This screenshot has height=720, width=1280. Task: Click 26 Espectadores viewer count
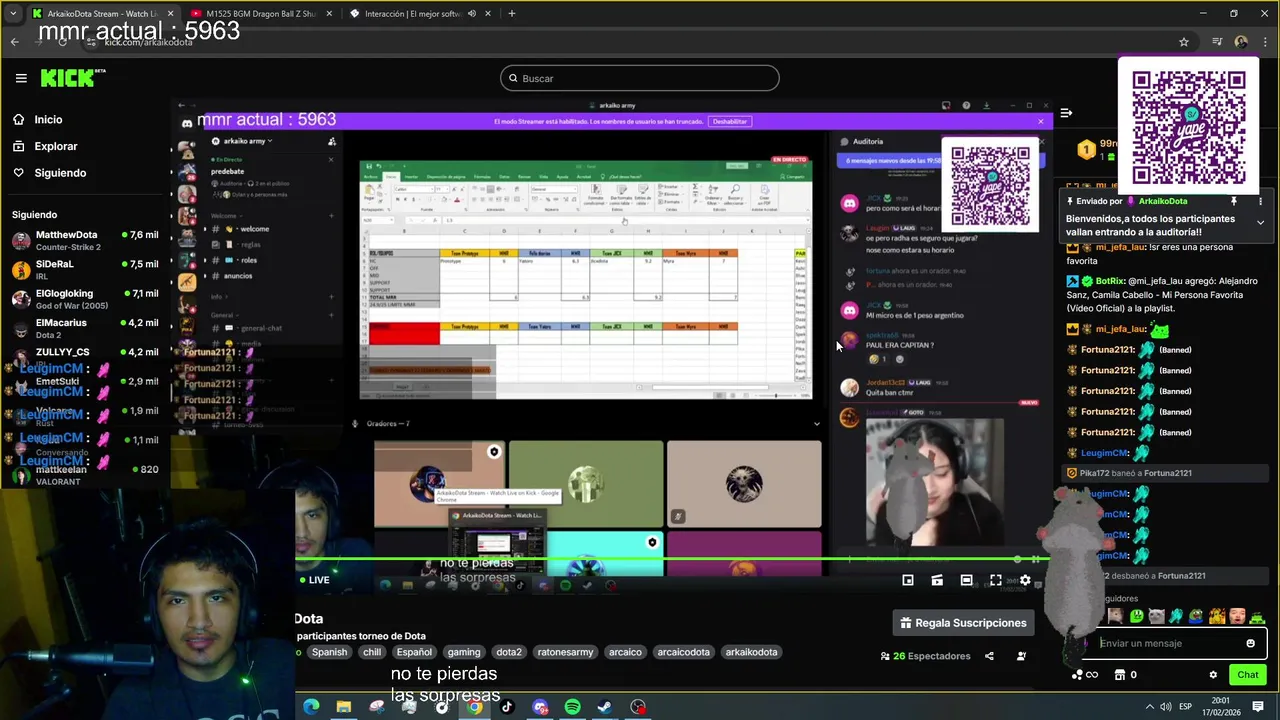point(925,656)
